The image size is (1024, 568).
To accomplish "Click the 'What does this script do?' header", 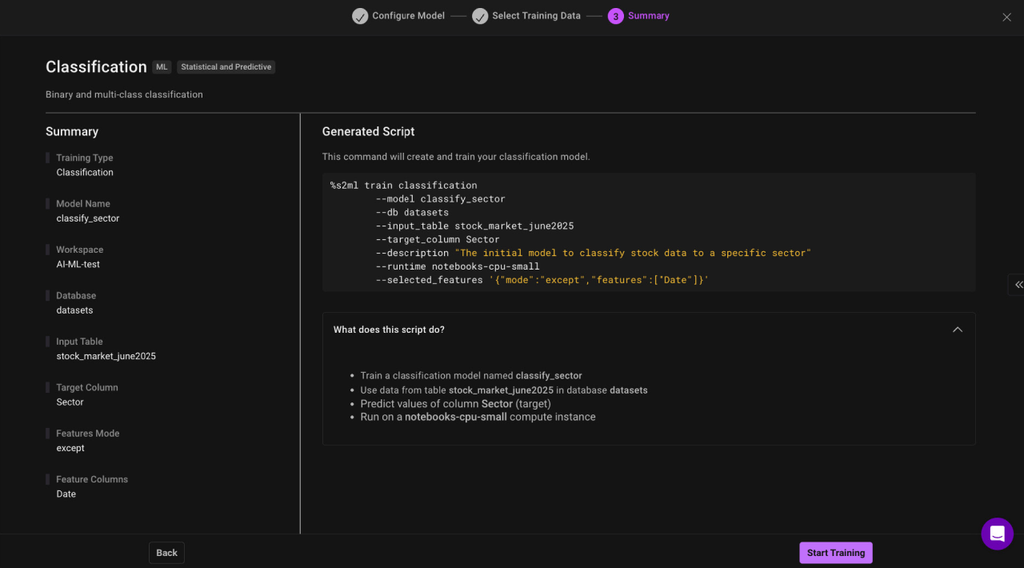I will click(x=389, y=330).
